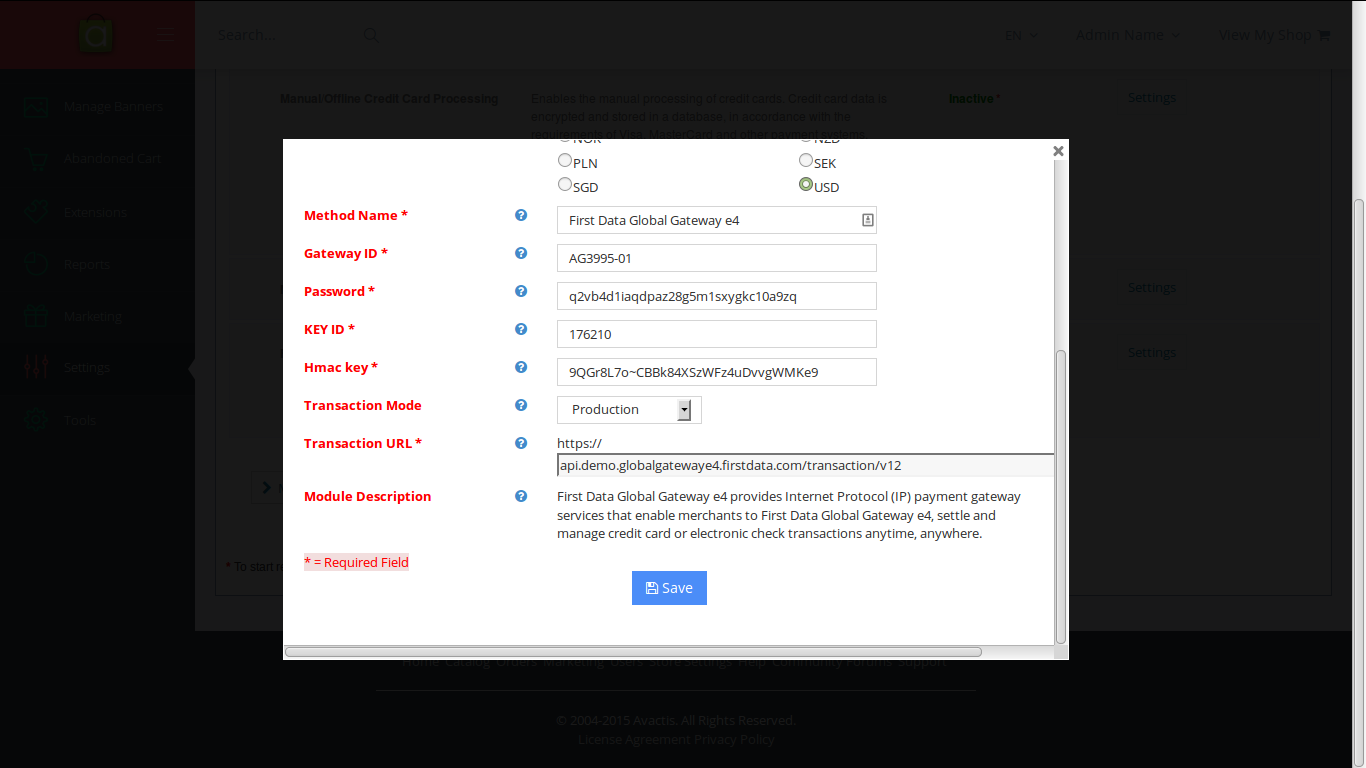Click the Save button
Screen dimensions: 1366x768
pos(669,588)
